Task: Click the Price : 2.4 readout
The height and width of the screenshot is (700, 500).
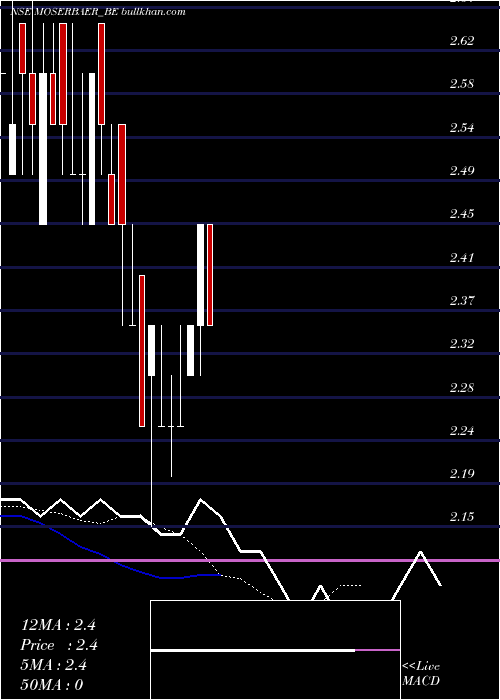Action: [x=59, y=645]
